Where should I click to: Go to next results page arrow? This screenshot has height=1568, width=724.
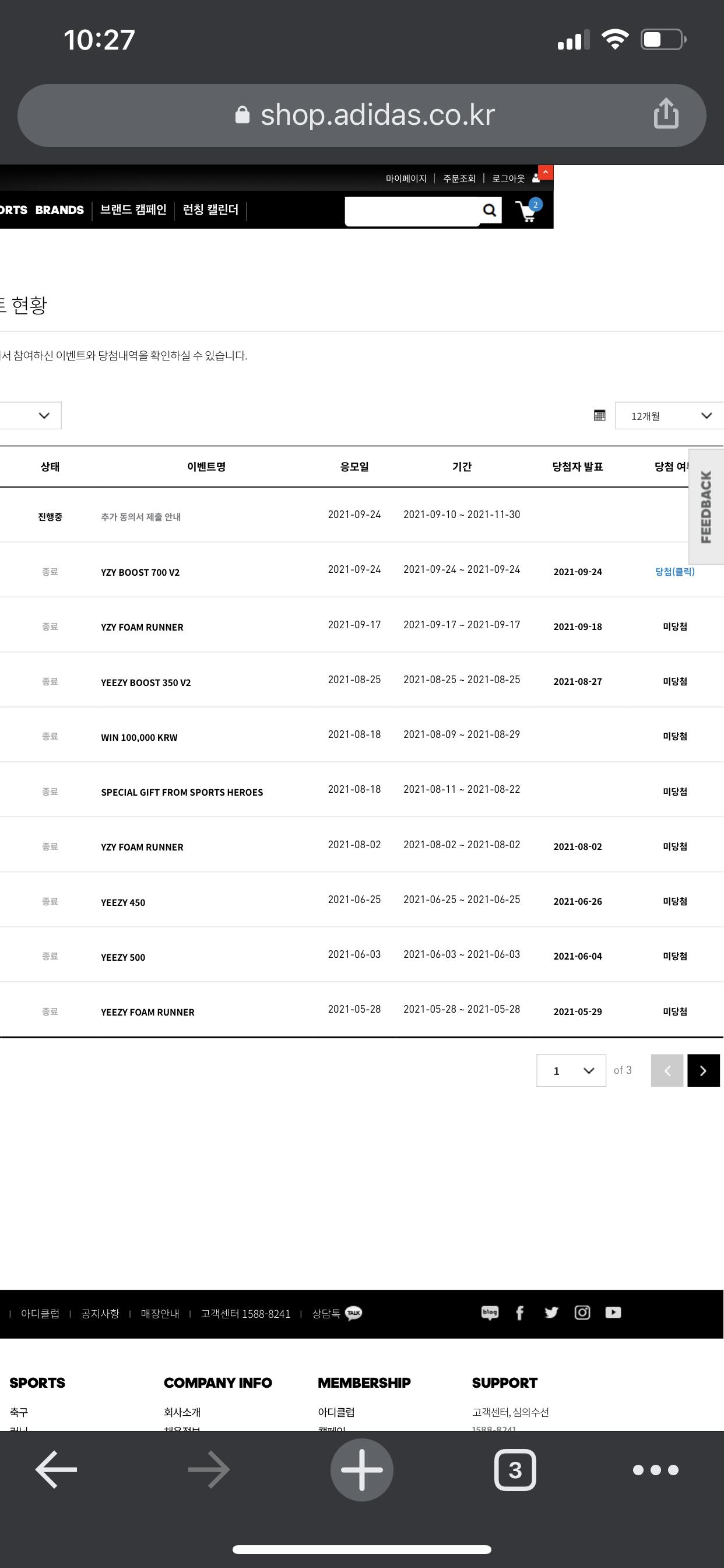704,1070
